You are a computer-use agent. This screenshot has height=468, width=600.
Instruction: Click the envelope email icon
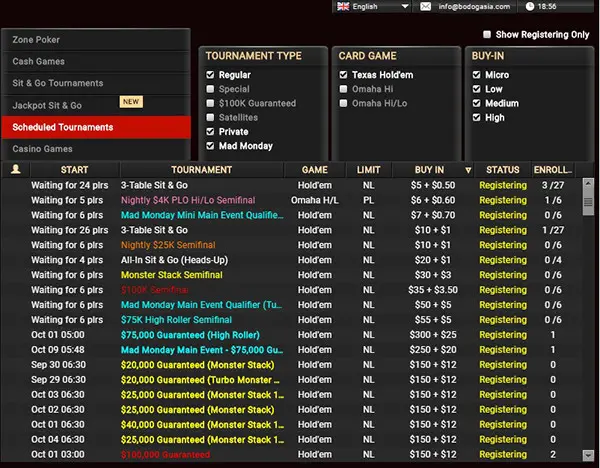(x=426, y=7)
